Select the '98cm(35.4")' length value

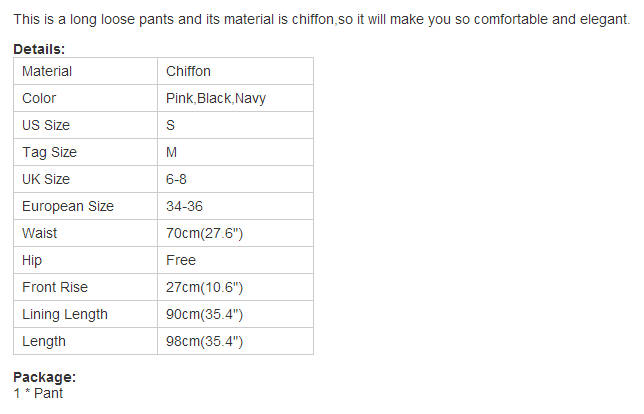[204, 341]
